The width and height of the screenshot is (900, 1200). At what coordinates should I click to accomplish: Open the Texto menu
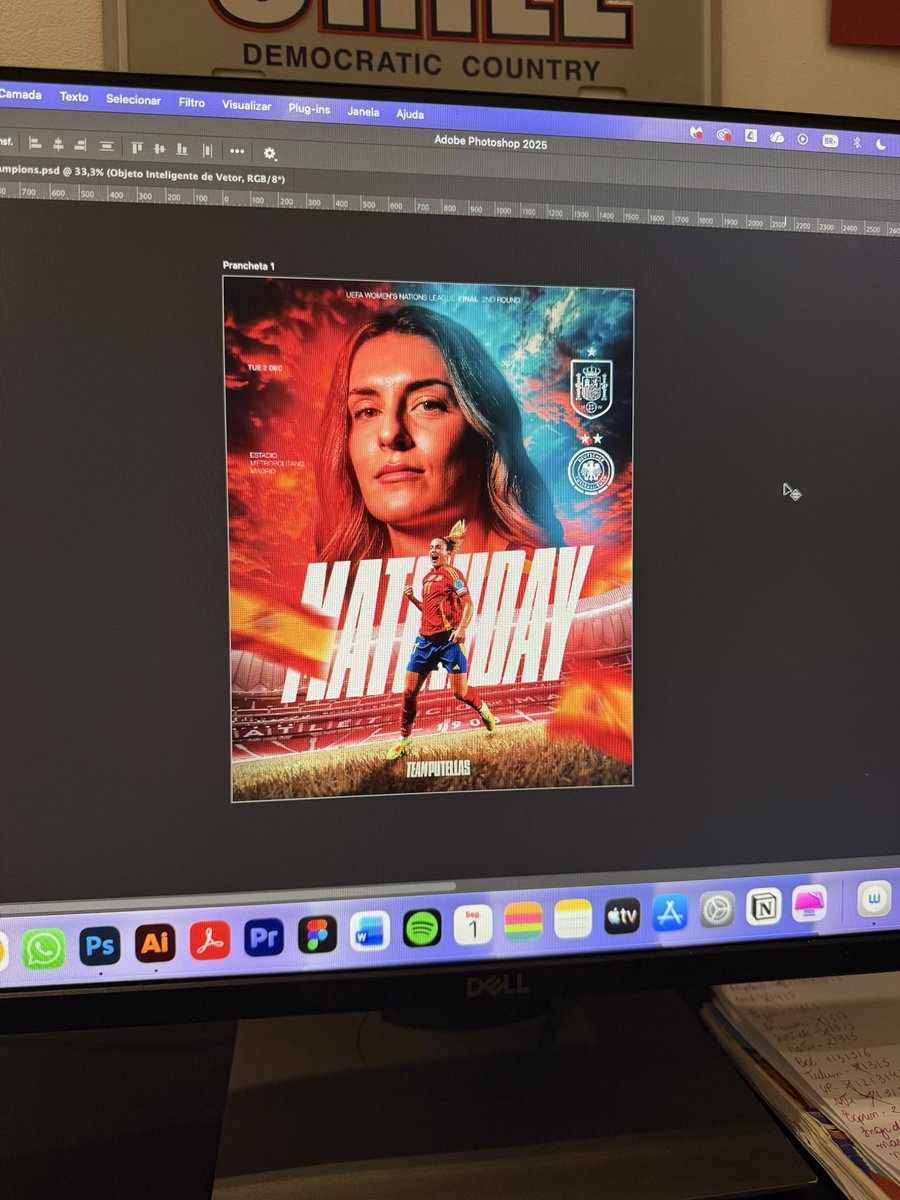pyautogui.click(x=74, y=97)
